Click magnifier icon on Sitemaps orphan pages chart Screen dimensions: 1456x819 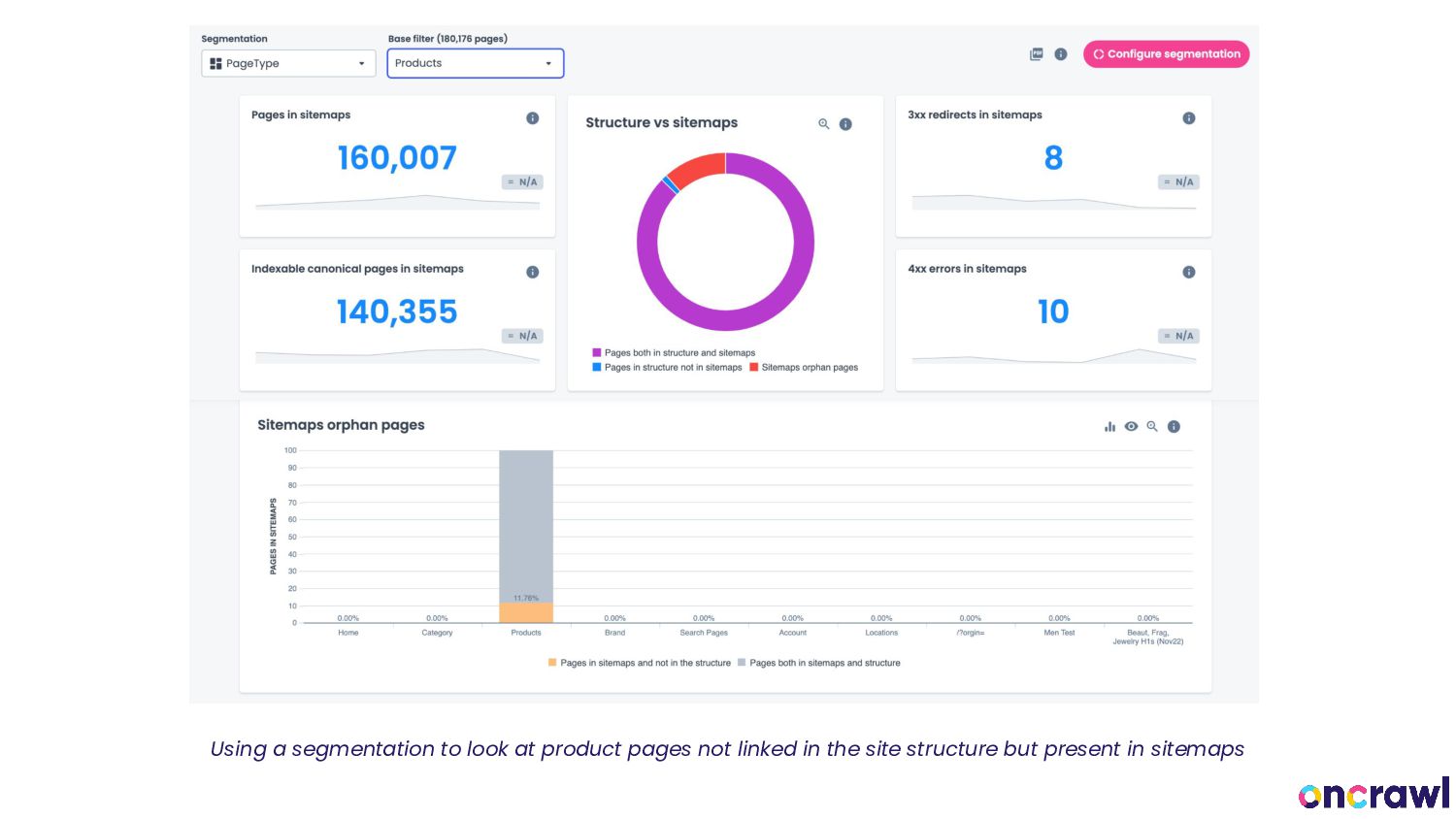coord(1152,427)
